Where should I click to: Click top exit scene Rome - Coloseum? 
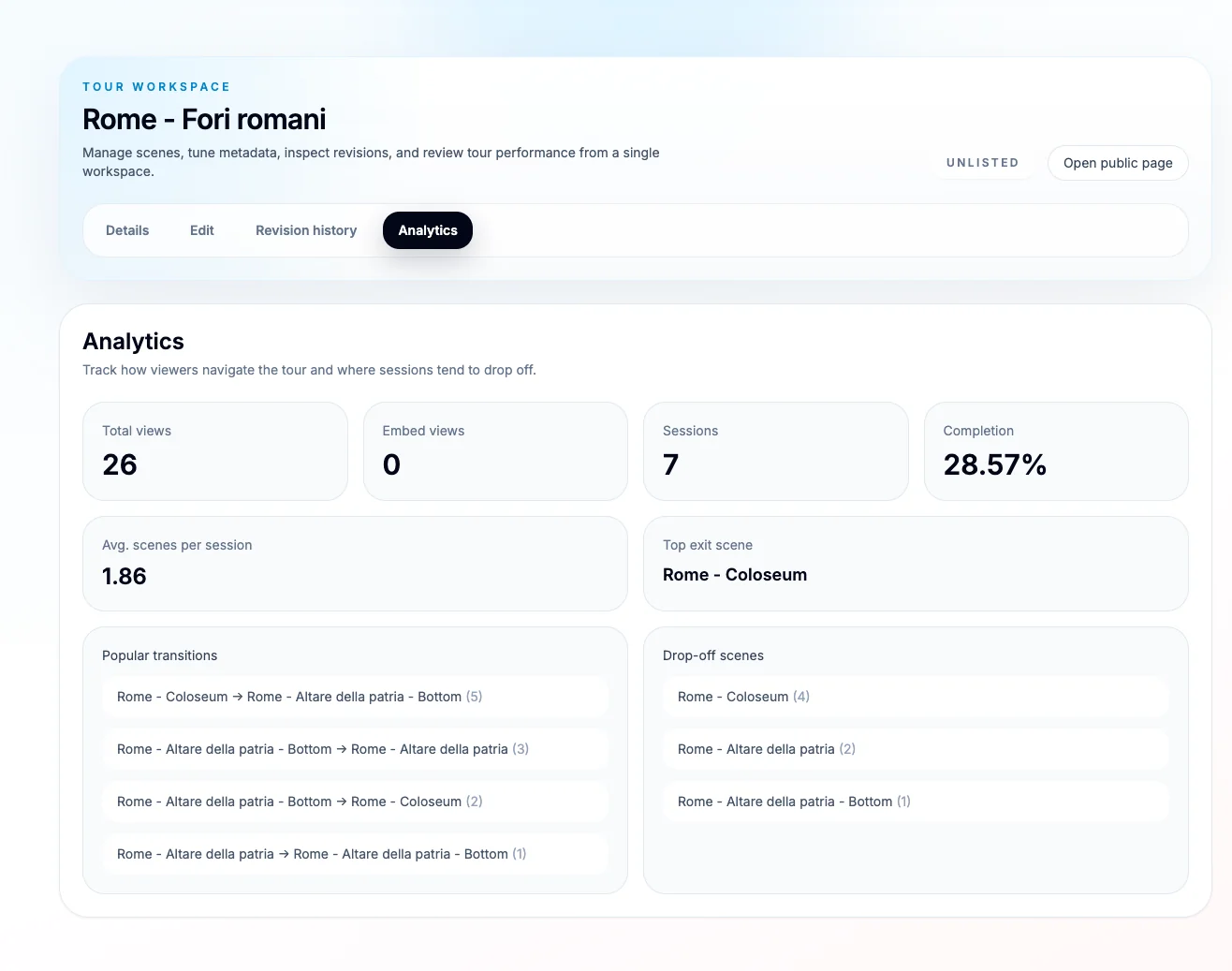(735, 575)
